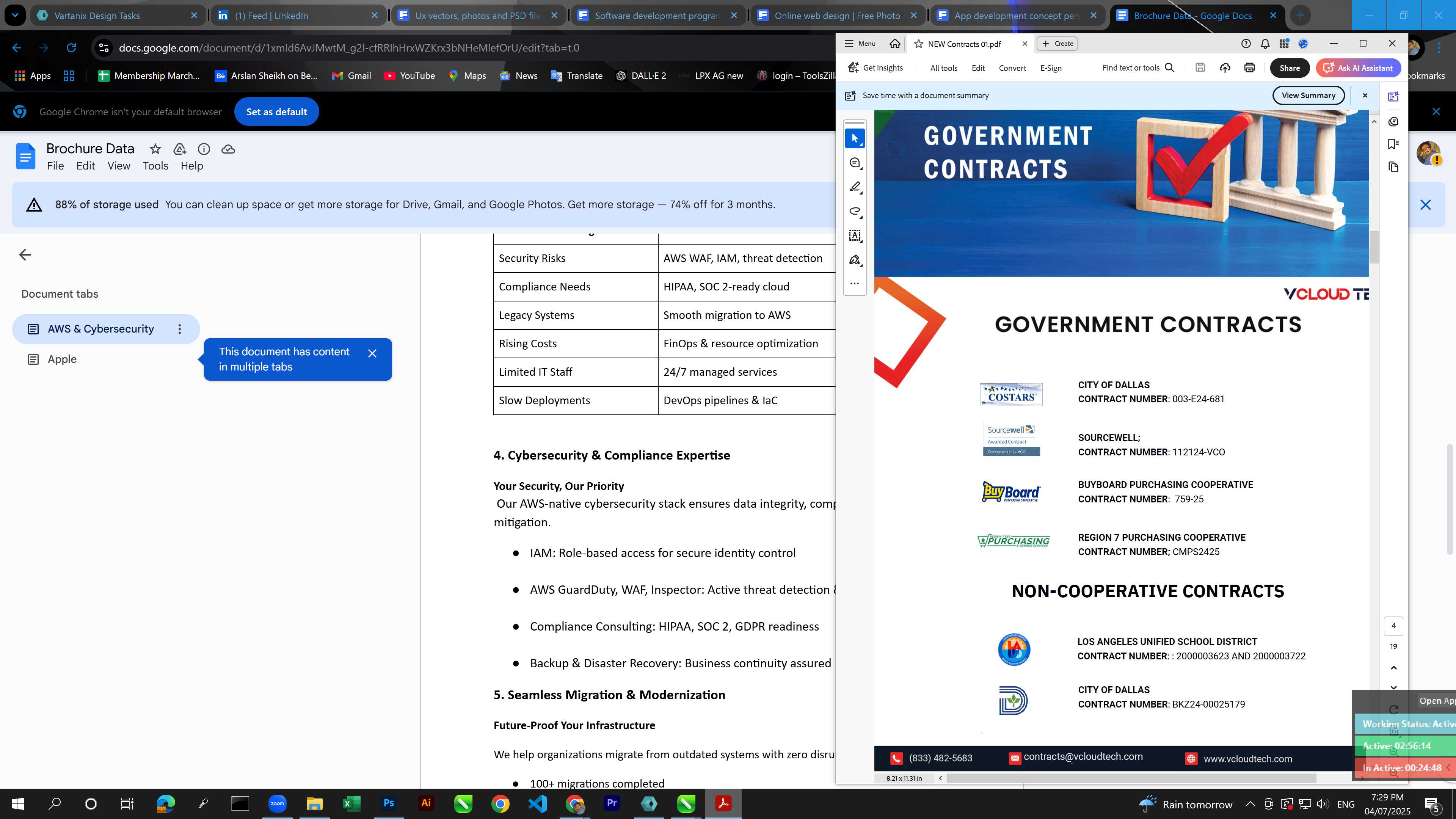Open Acrobat help icon
The image size is (1456, 819).
click(1246, 44)
